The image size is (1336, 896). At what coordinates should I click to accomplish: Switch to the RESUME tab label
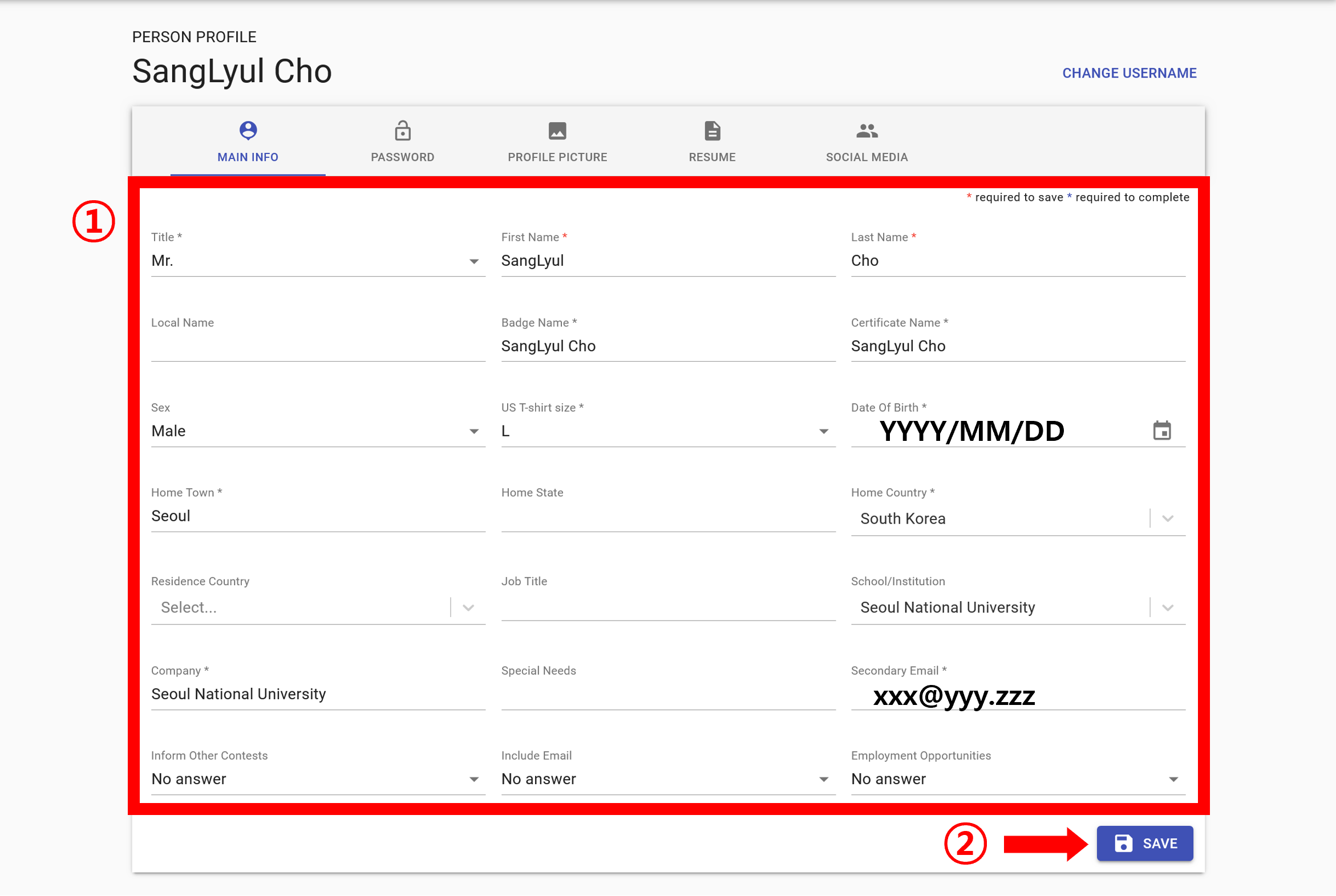712,157
